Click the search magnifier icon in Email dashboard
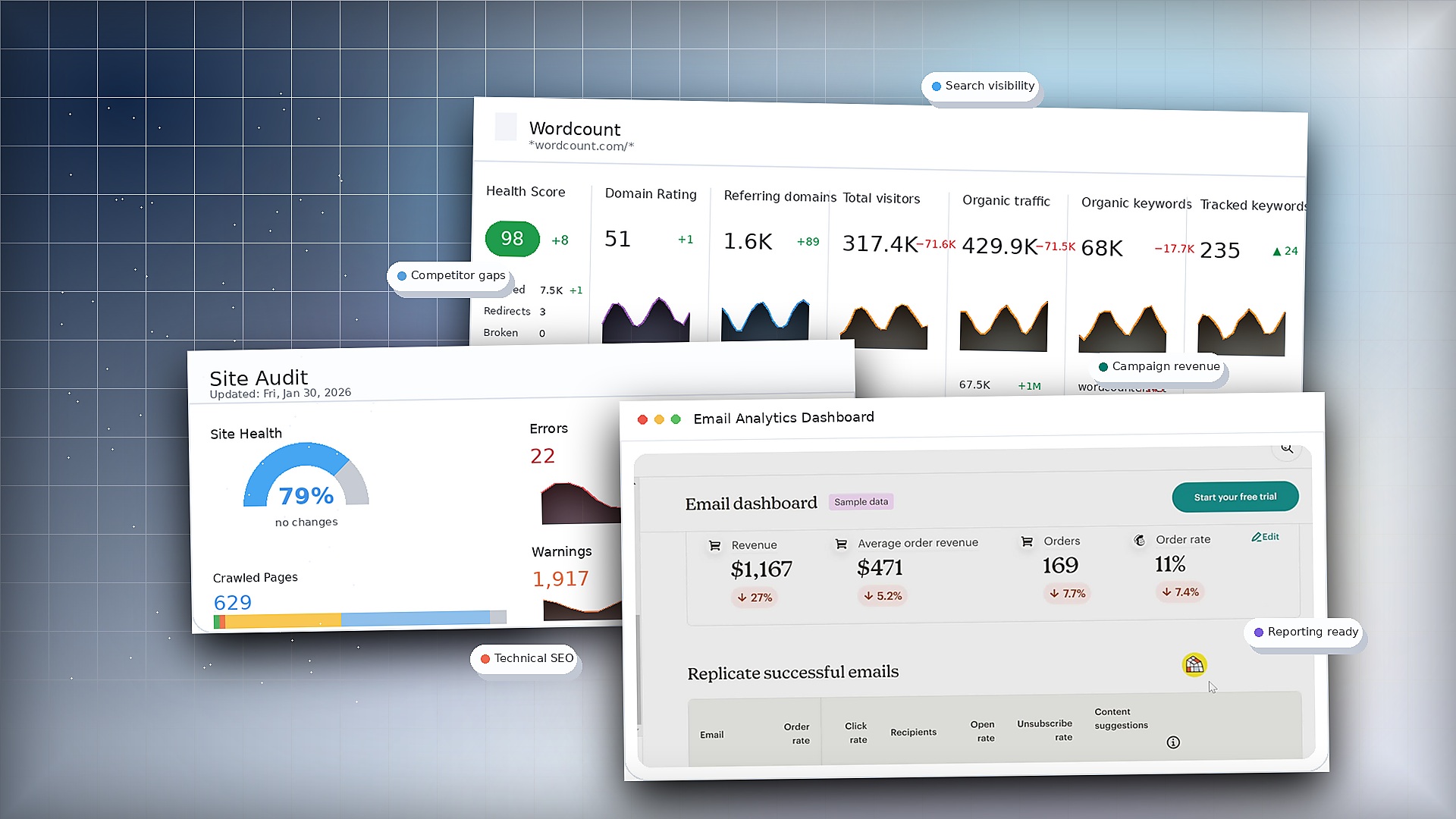This screenshot has width=1456, height=819. [1287, 448]
